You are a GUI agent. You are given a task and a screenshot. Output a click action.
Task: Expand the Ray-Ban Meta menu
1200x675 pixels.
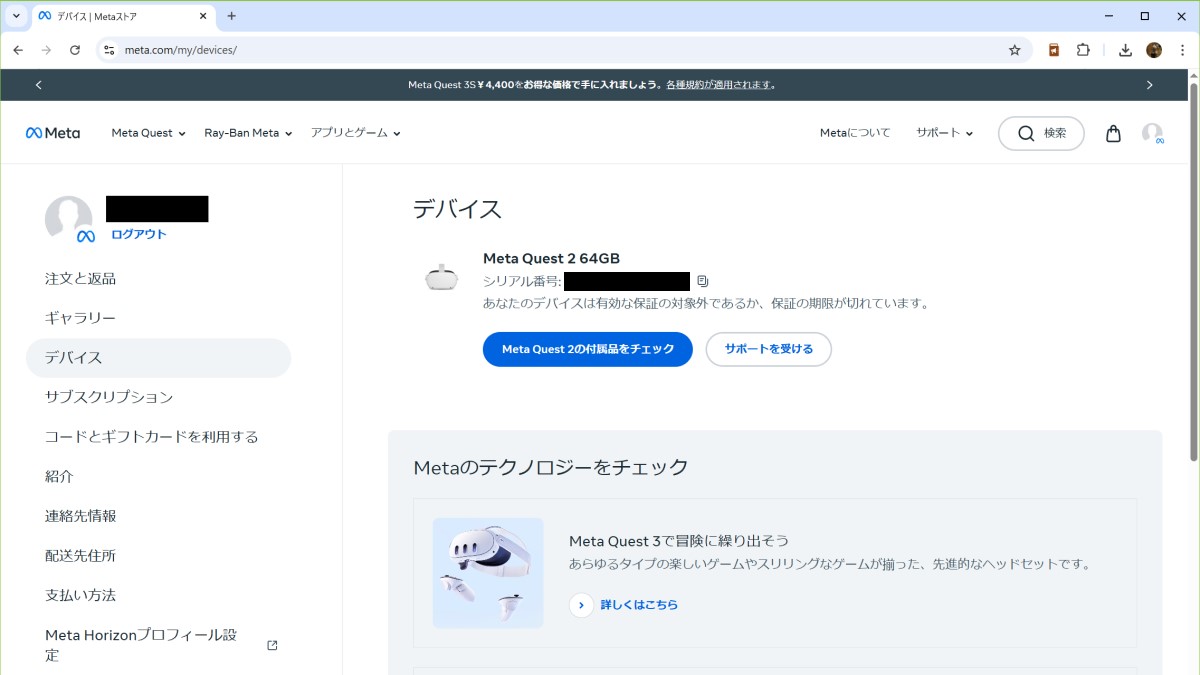tap(248, 133)
